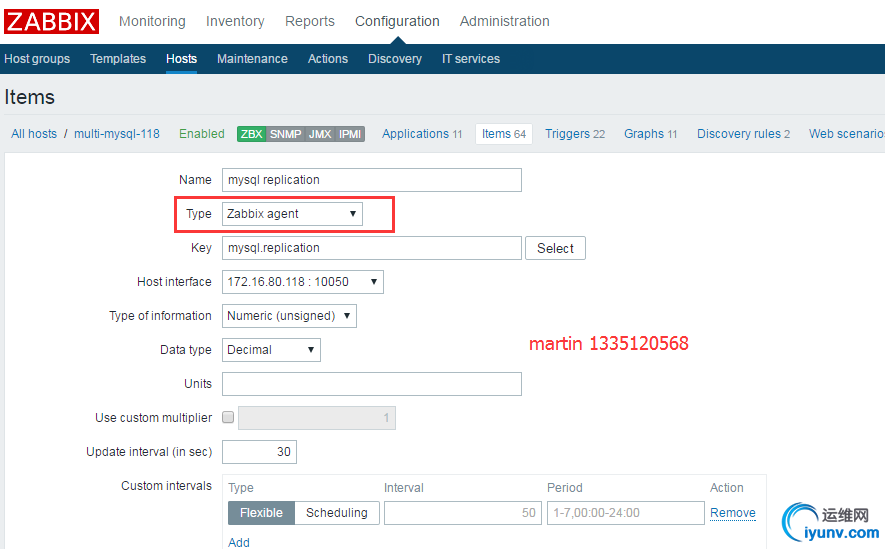Click the All hosts breadcrumb link
Viewport: 885px width, 549px height.
pyautogui.click(x=34, y=134)
